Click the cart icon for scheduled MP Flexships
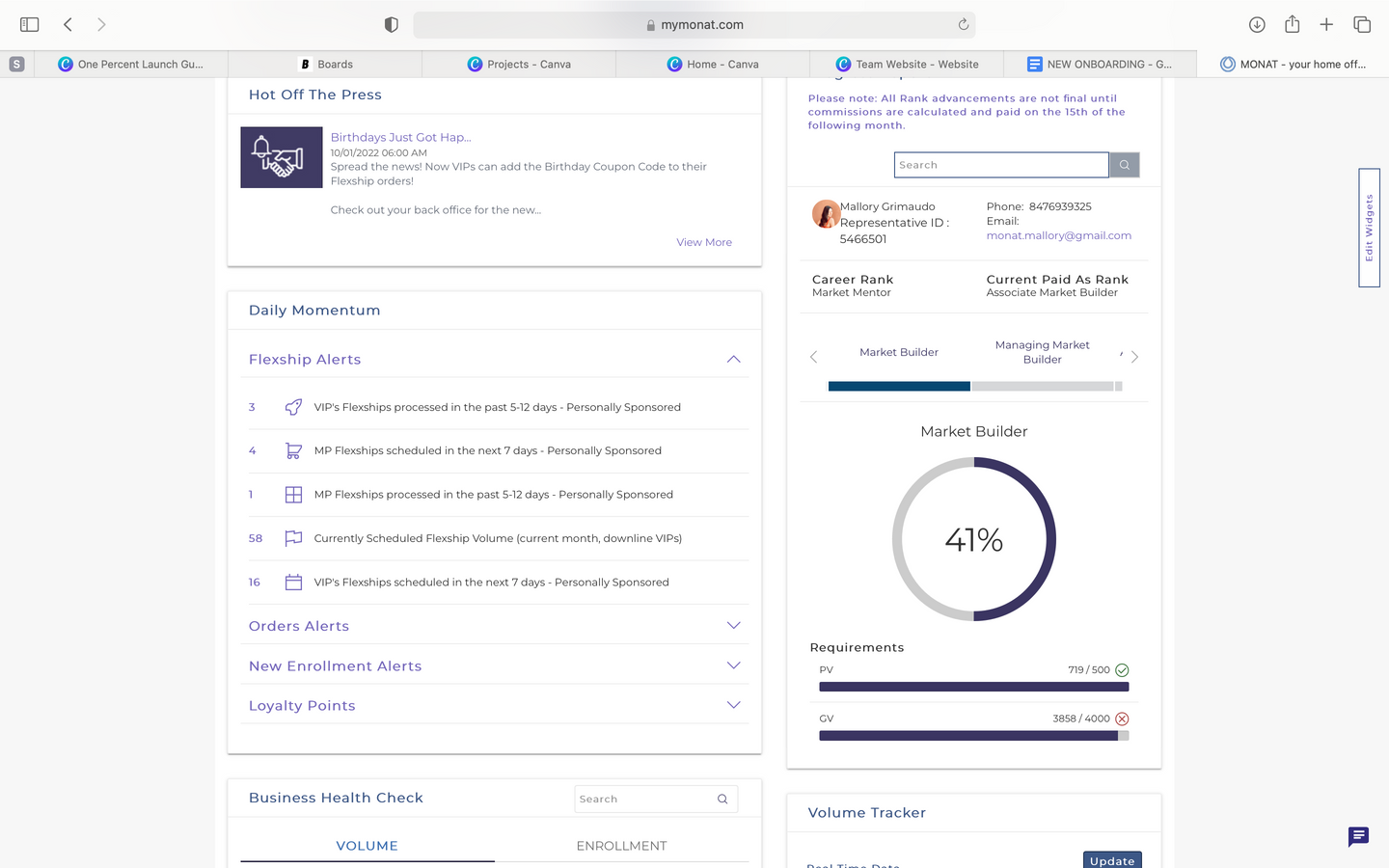 pyautogui.click(x=293, y=450)
